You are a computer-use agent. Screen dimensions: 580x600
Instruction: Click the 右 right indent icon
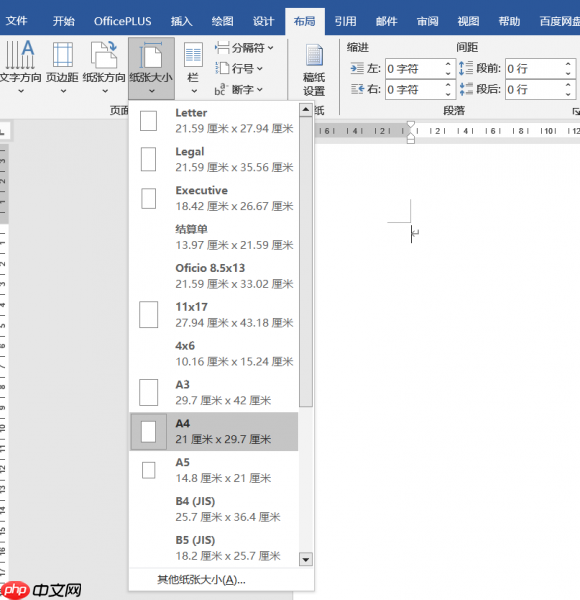coord(357,89)
